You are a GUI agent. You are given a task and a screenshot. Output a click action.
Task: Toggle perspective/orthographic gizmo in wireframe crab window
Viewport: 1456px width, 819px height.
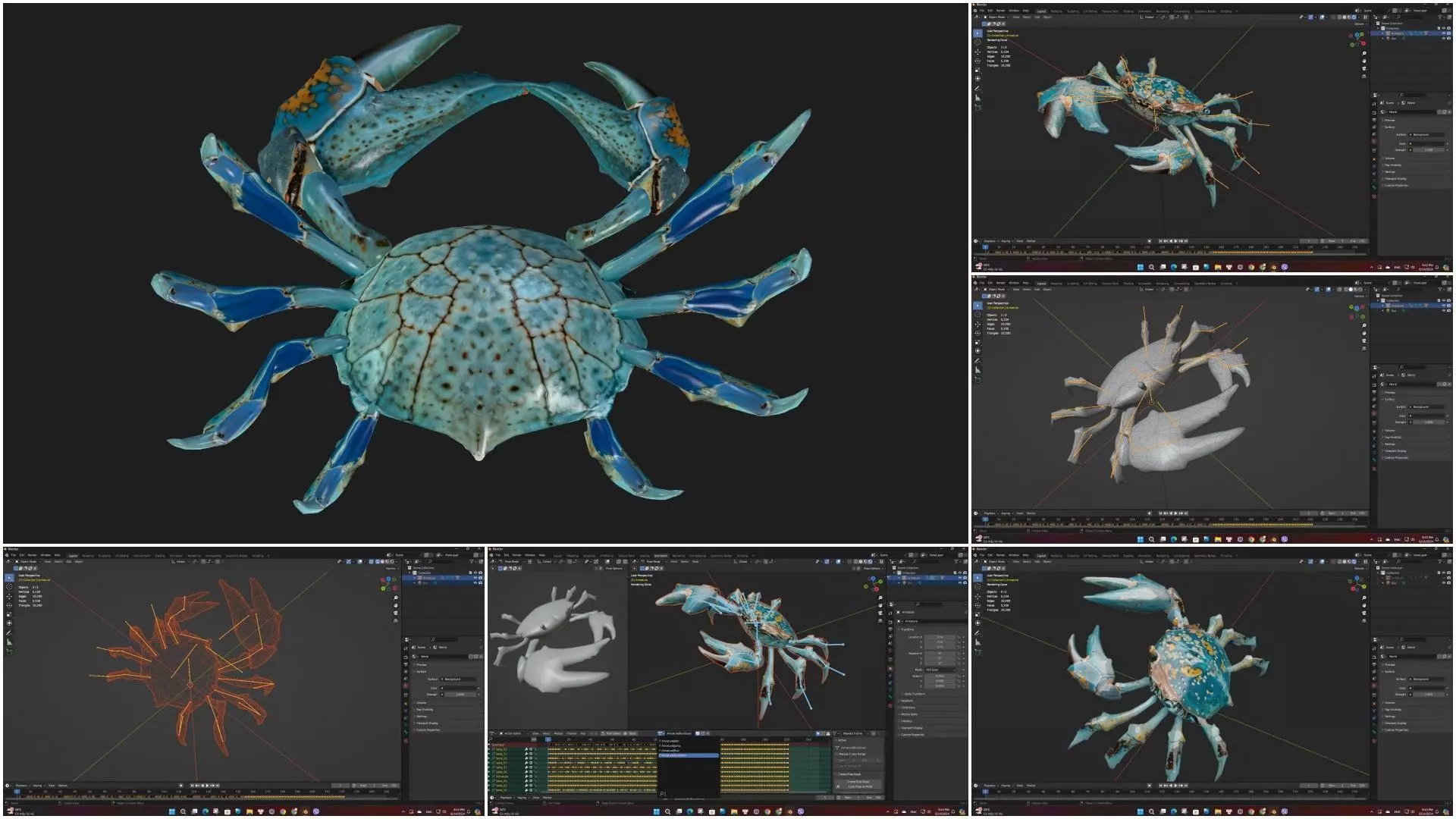[x=396, y=621]
